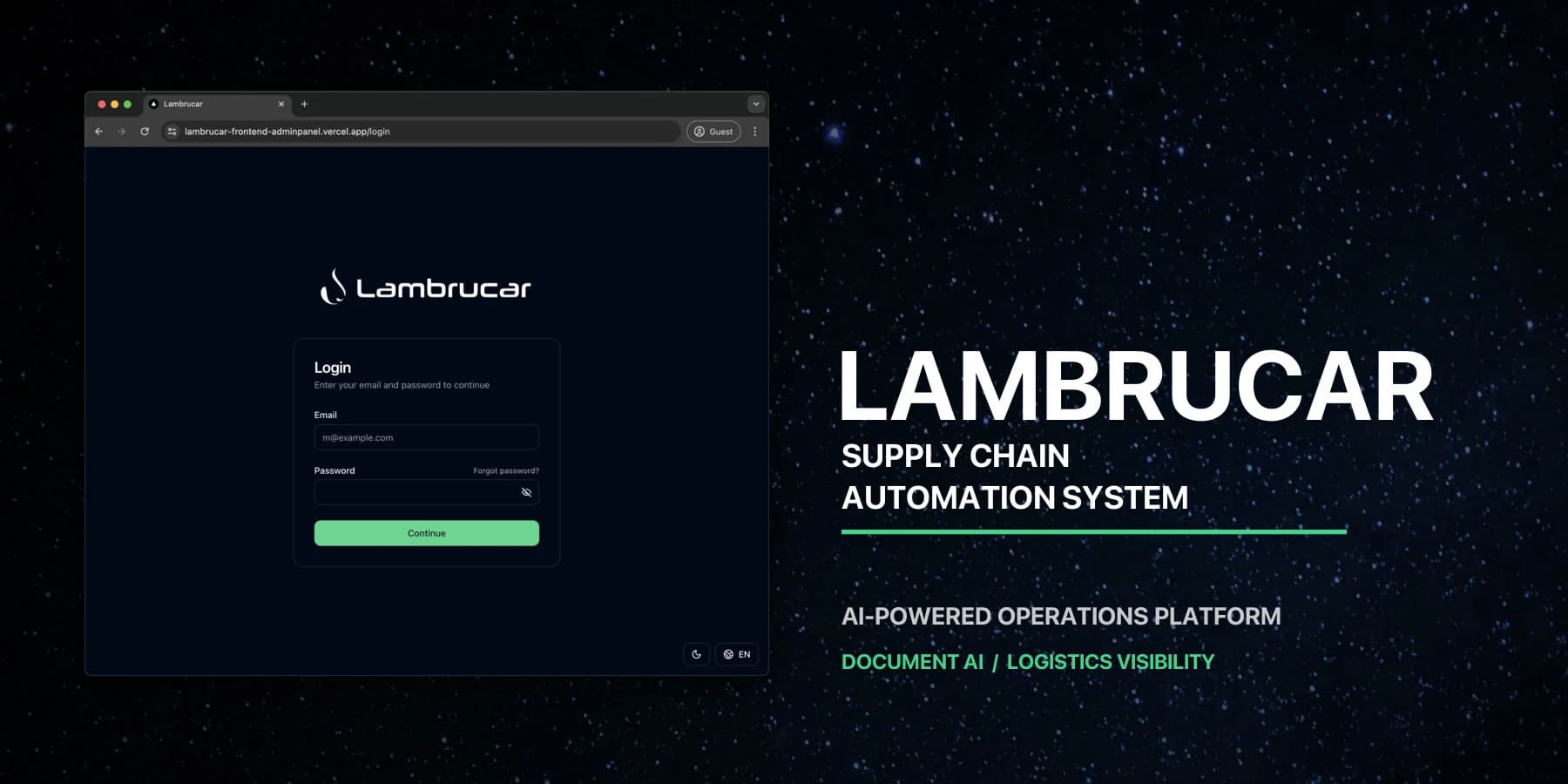Image resolution: width=1568 pixels, height=784 pixels.
Task: Click the Lambrucar logo
Action: (426, 287)
